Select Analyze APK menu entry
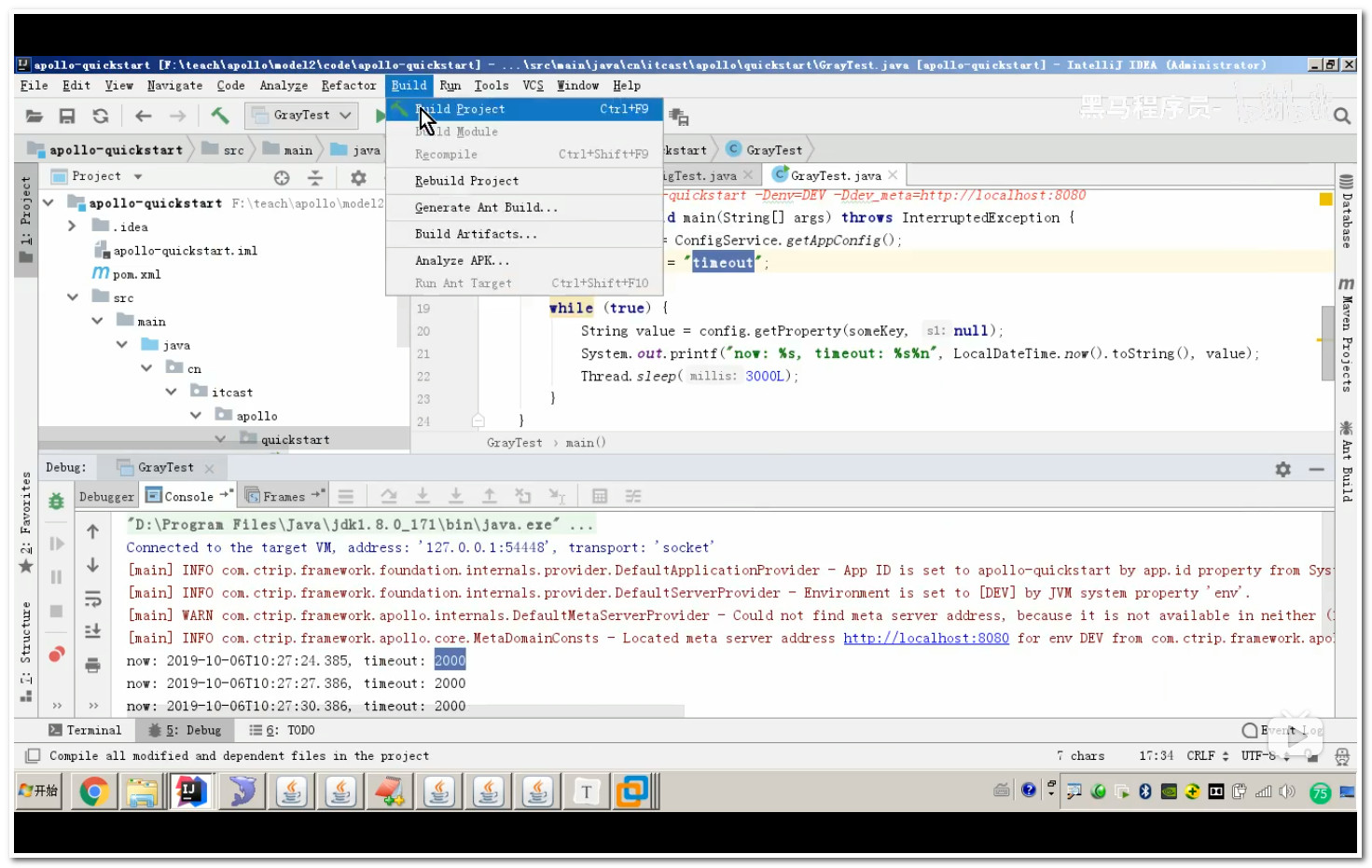Screen dimensions: 1372x868 [524, 260]
